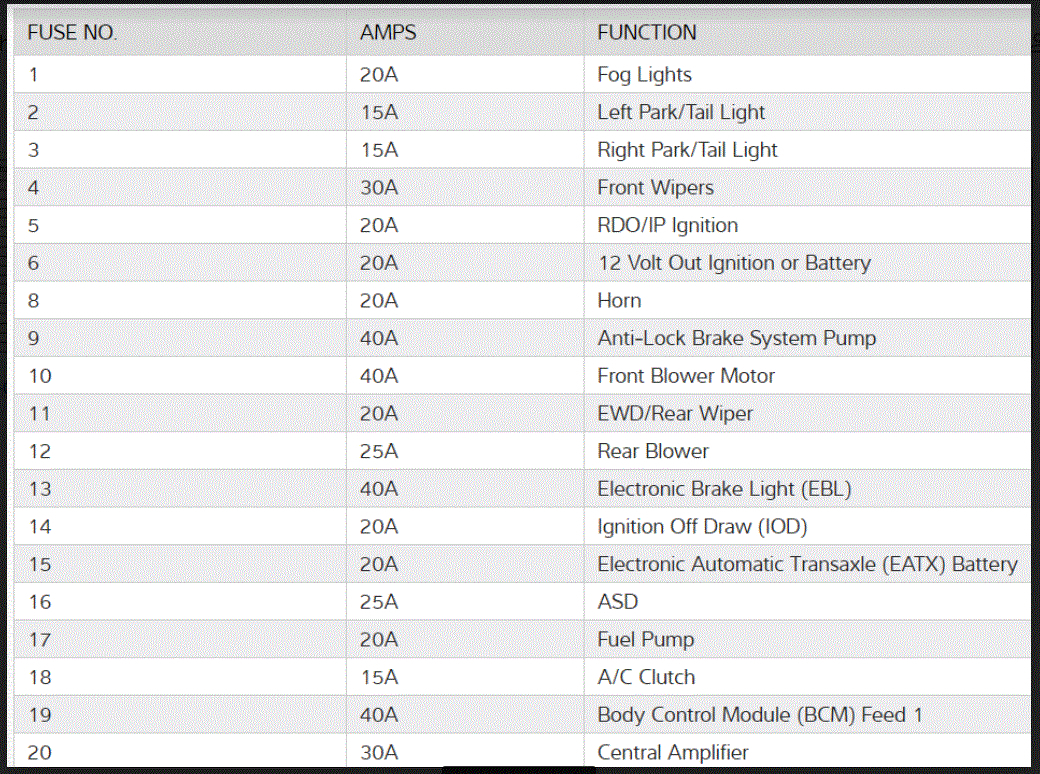The height and width of the screenshot is (774, 1040).
Task: Click the Left Park/Tail Light cell
Action: tap(681, 113)
